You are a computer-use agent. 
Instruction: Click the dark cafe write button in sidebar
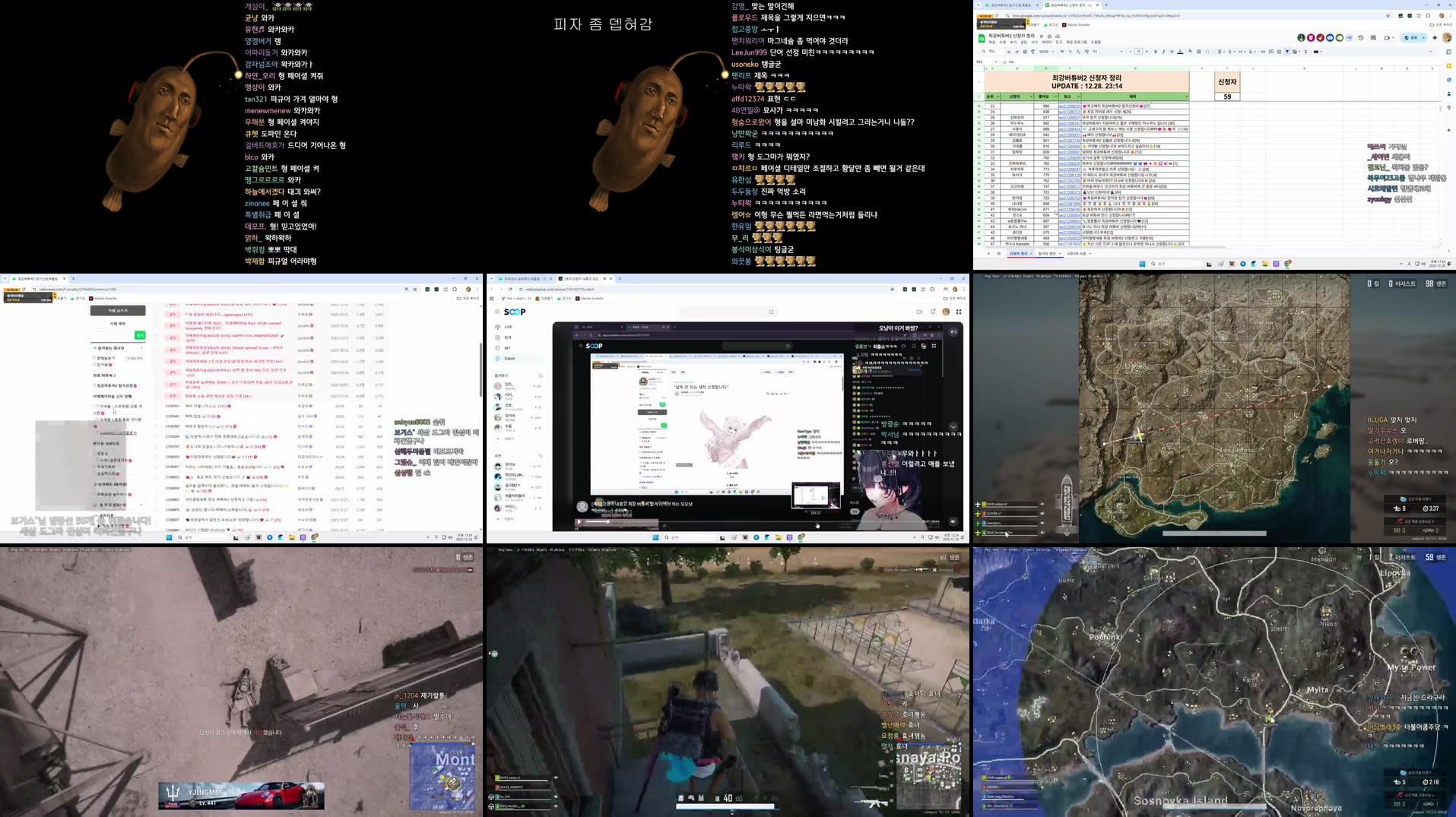(x=118, y=310)
